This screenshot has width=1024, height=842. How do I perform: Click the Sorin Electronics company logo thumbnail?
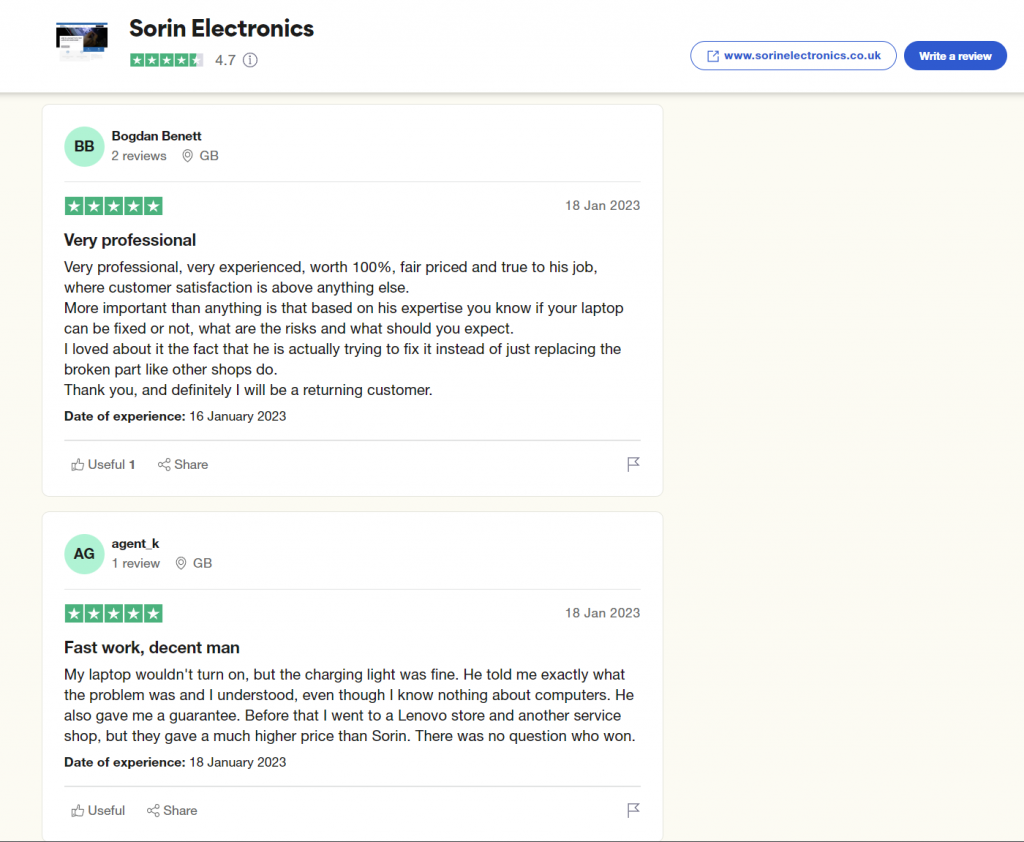click(81, 43)
